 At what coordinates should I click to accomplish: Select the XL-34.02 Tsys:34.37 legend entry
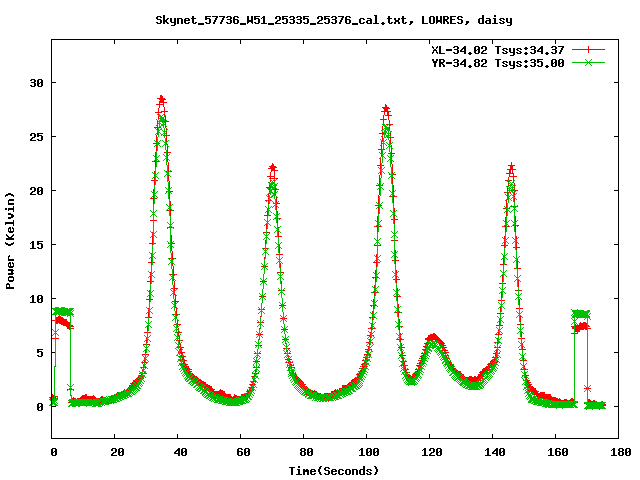(498, 50)
